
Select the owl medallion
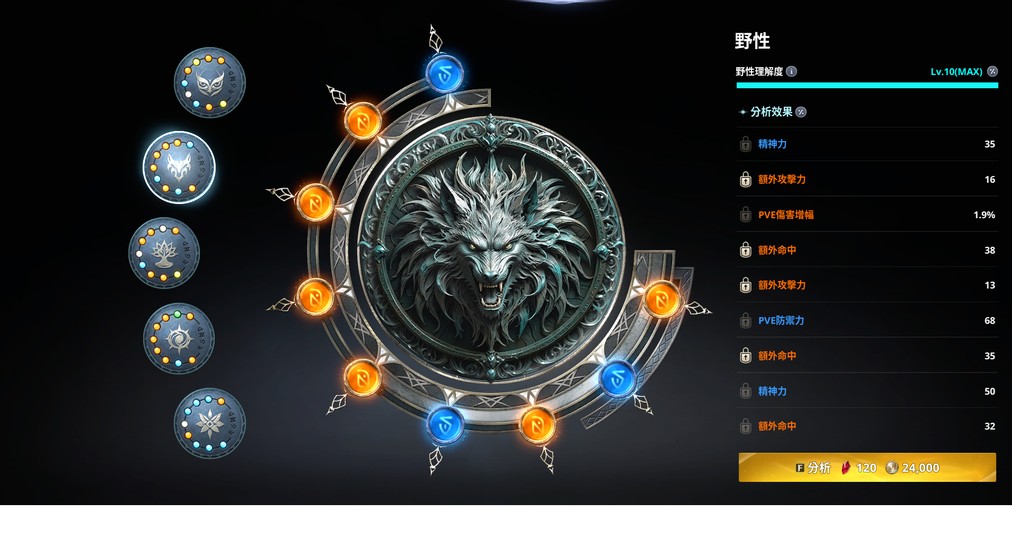click(x=210, y=82)
